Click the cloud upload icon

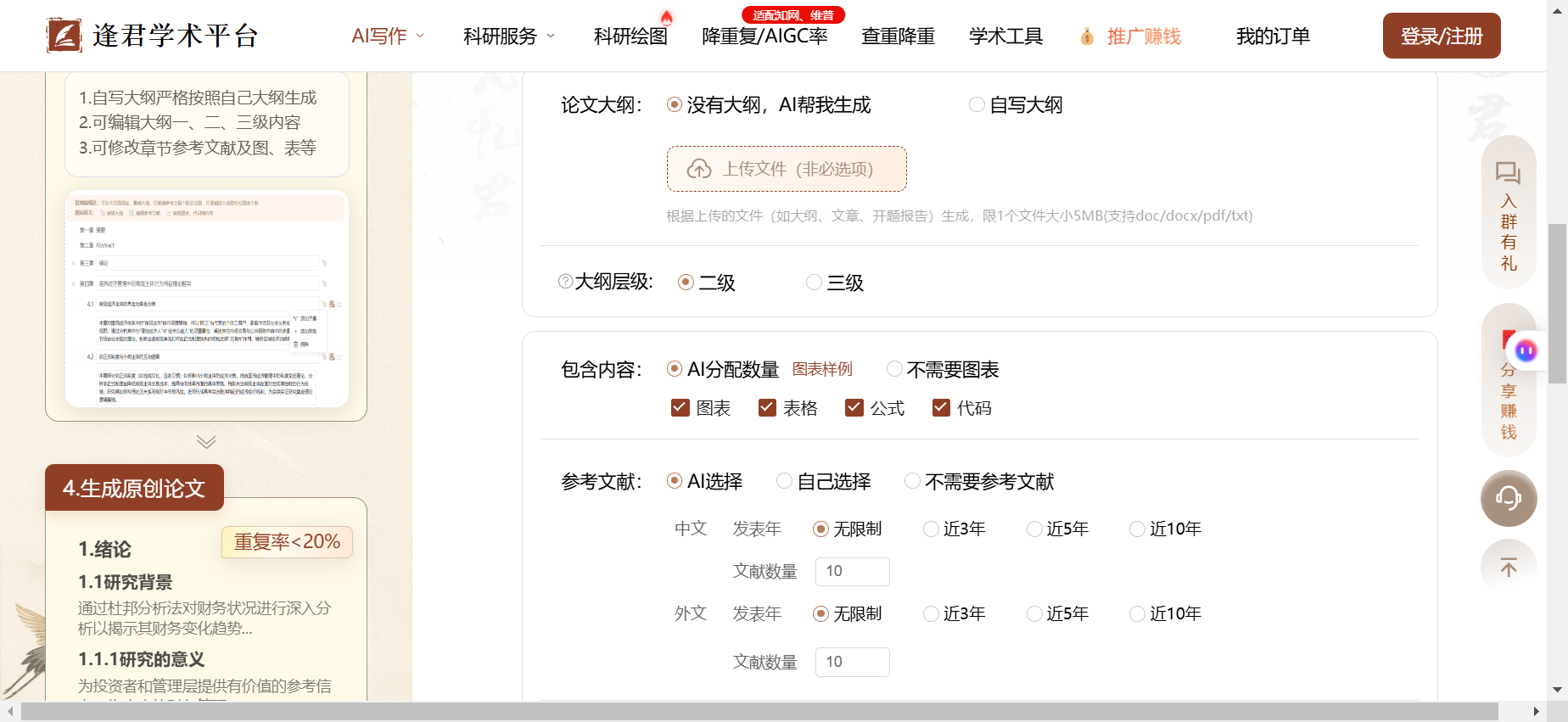(x=699, y=169)
